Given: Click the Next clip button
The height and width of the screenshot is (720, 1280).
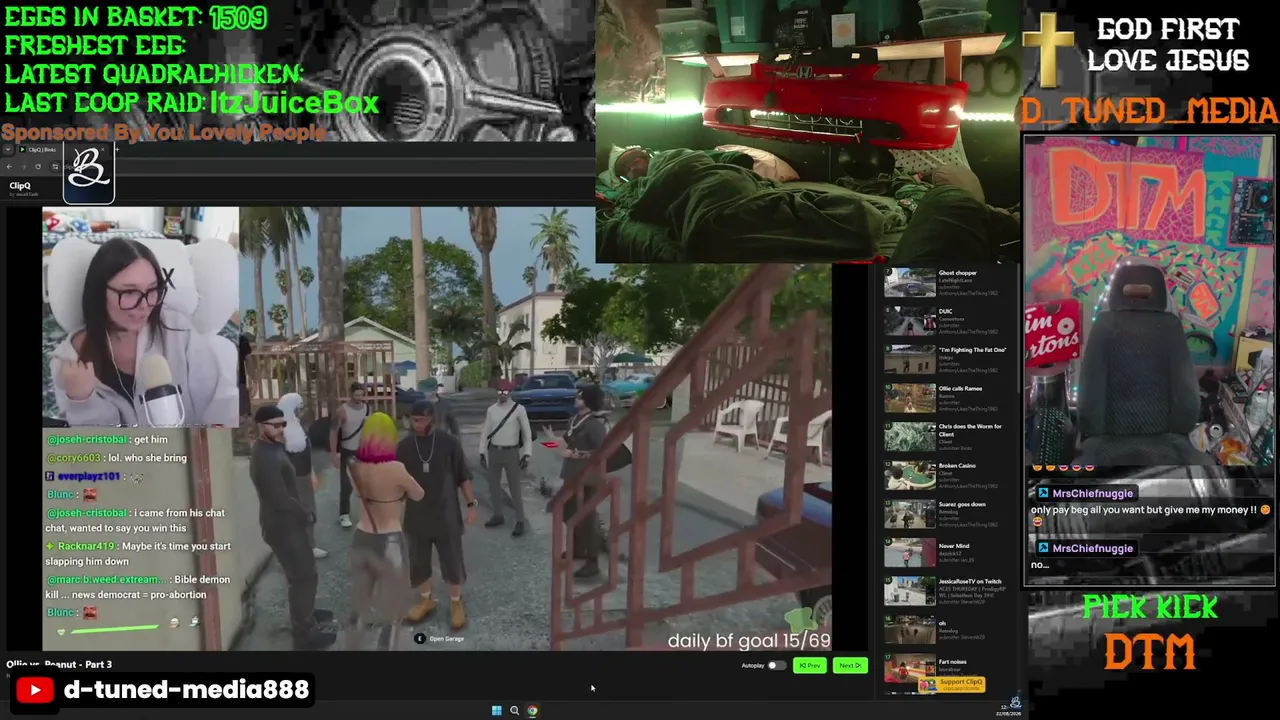Looking at the screenshot, I should pyautogui.click(x=850, y=666).
